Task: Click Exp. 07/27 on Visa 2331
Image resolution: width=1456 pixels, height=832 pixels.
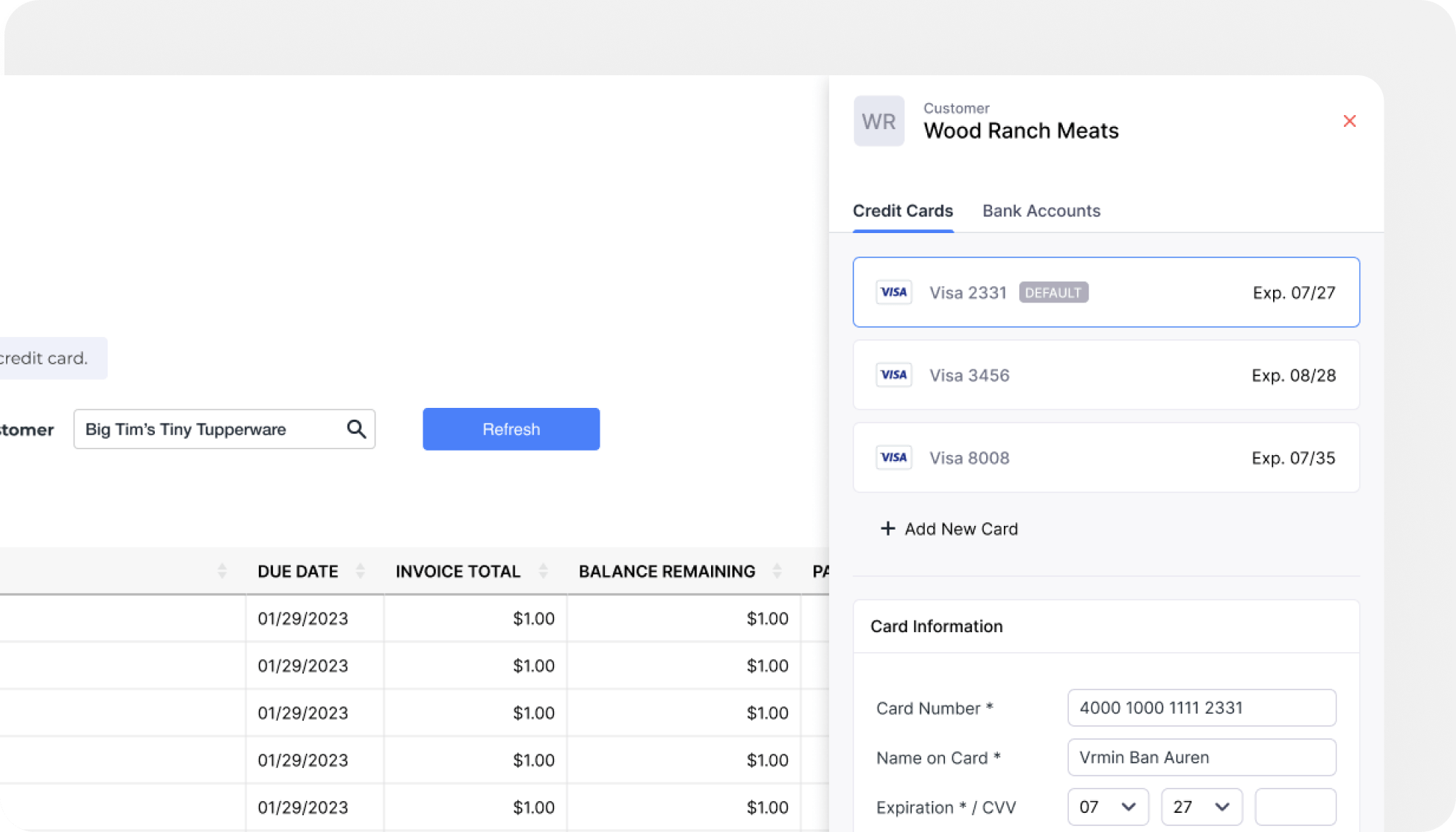Action: pyautogui.click(x=1294, y=293)
